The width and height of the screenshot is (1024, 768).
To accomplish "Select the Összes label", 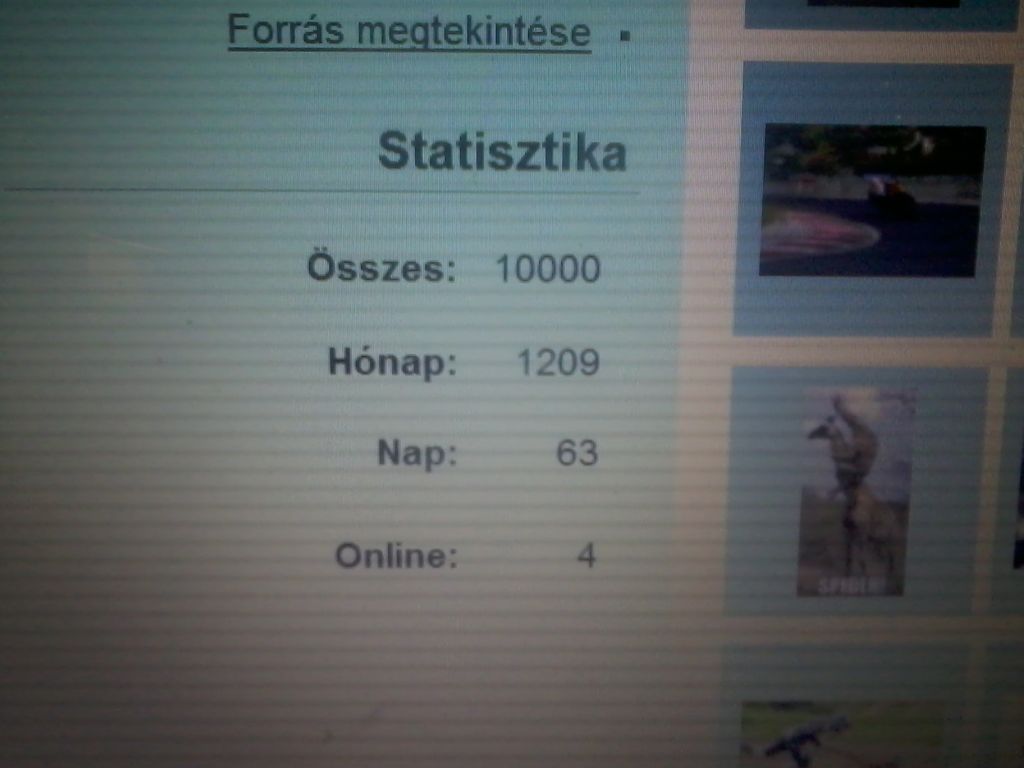I will point(381,268).
